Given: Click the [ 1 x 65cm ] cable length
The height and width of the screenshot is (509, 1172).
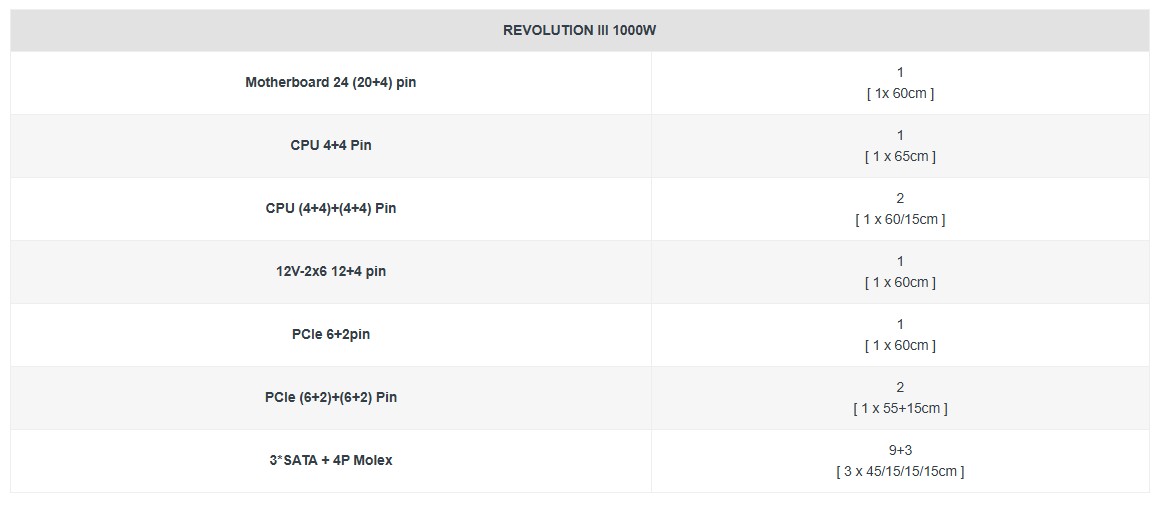Looking at the screenshot, I should 900,157.
